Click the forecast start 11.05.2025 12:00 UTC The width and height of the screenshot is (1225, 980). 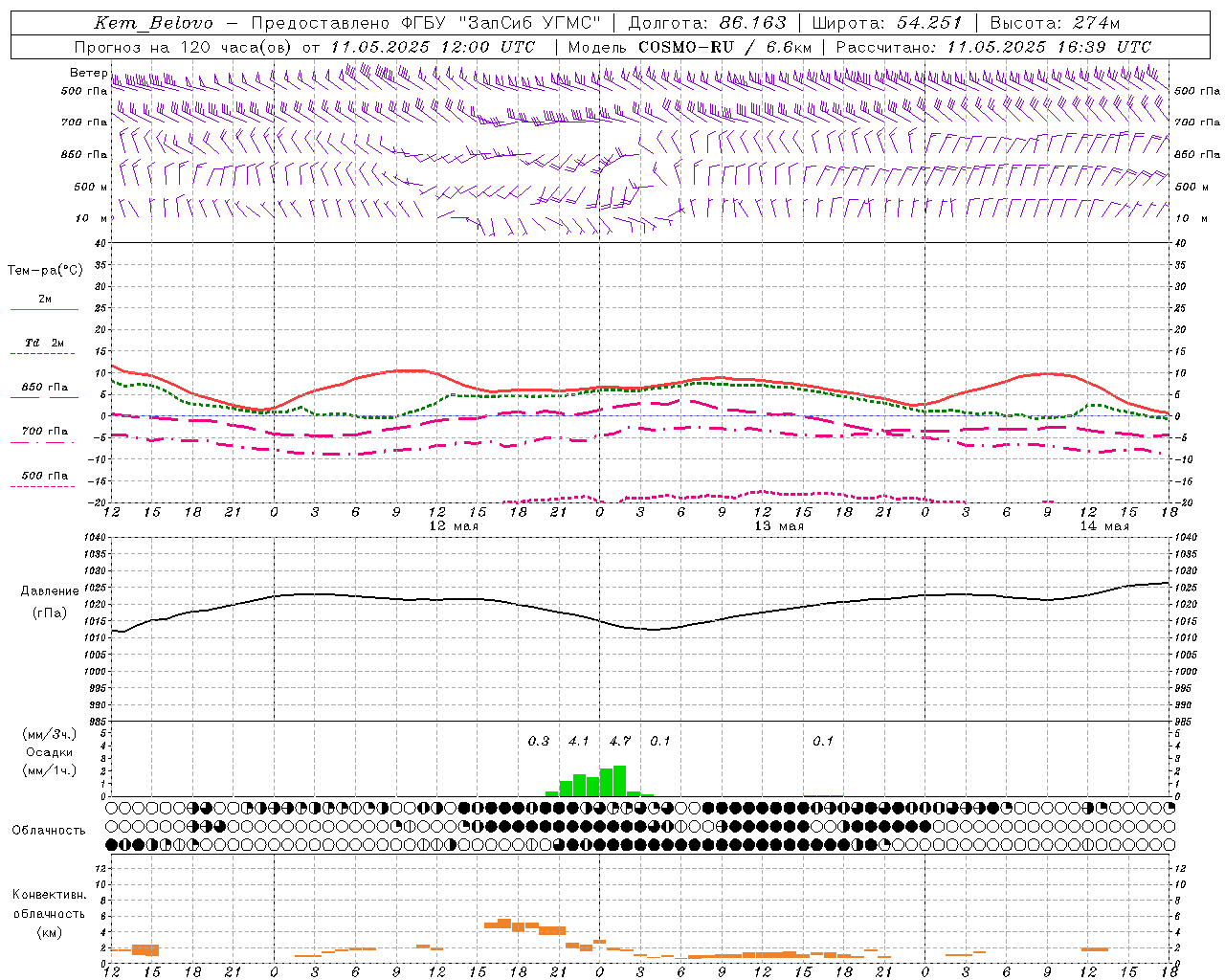pos(433,47)
